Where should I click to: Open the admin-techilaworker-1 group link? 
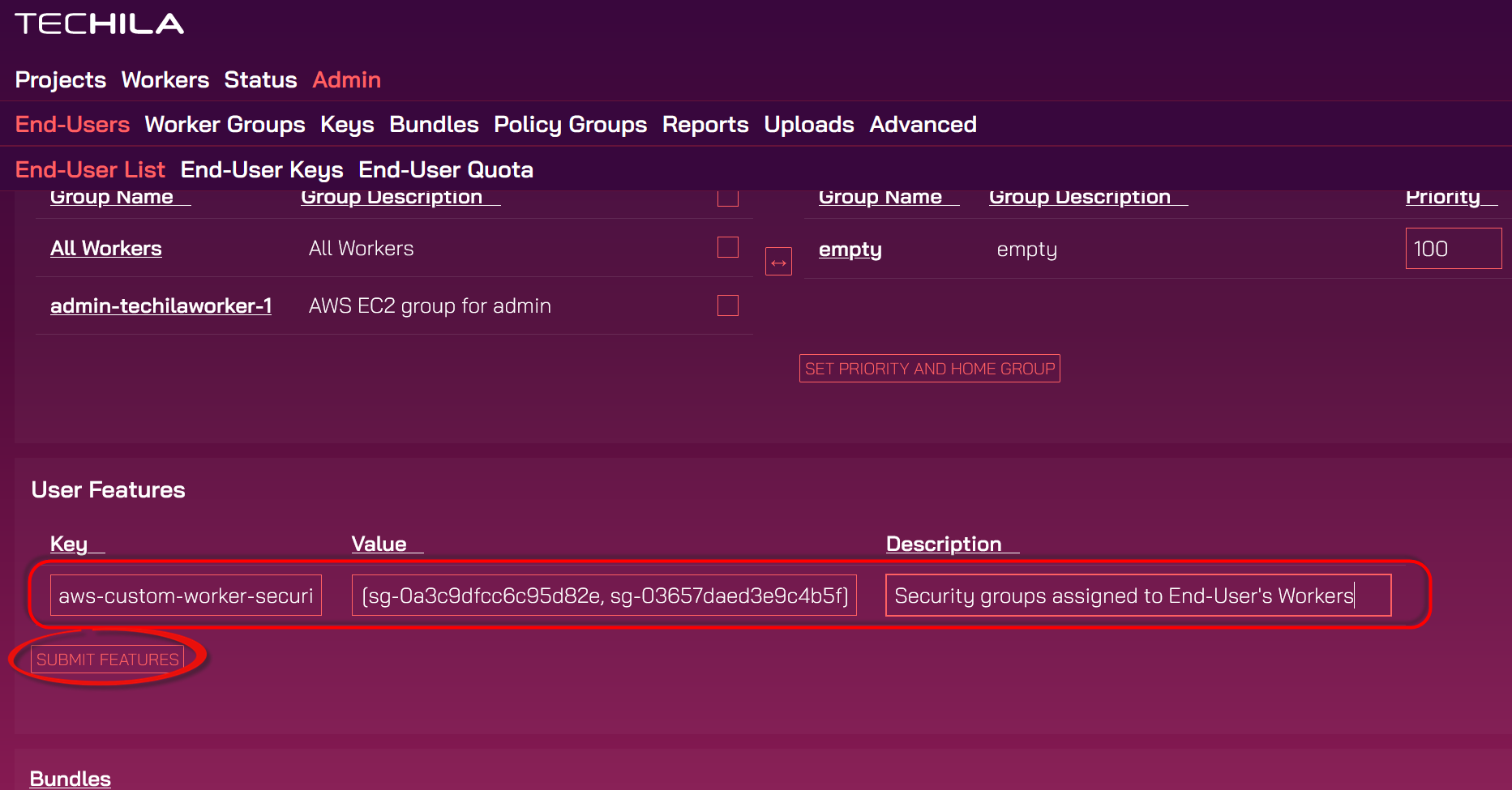point(161,306)
